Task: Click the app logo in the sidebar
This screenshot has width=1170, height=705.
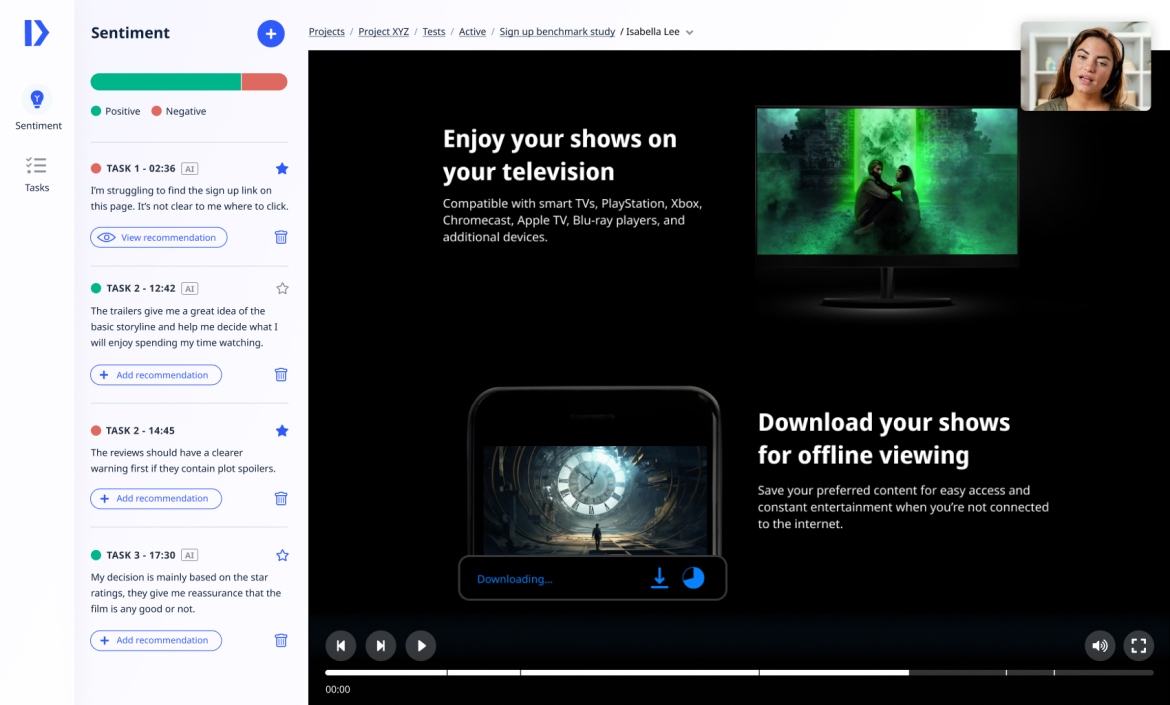Action: point(37,33)
